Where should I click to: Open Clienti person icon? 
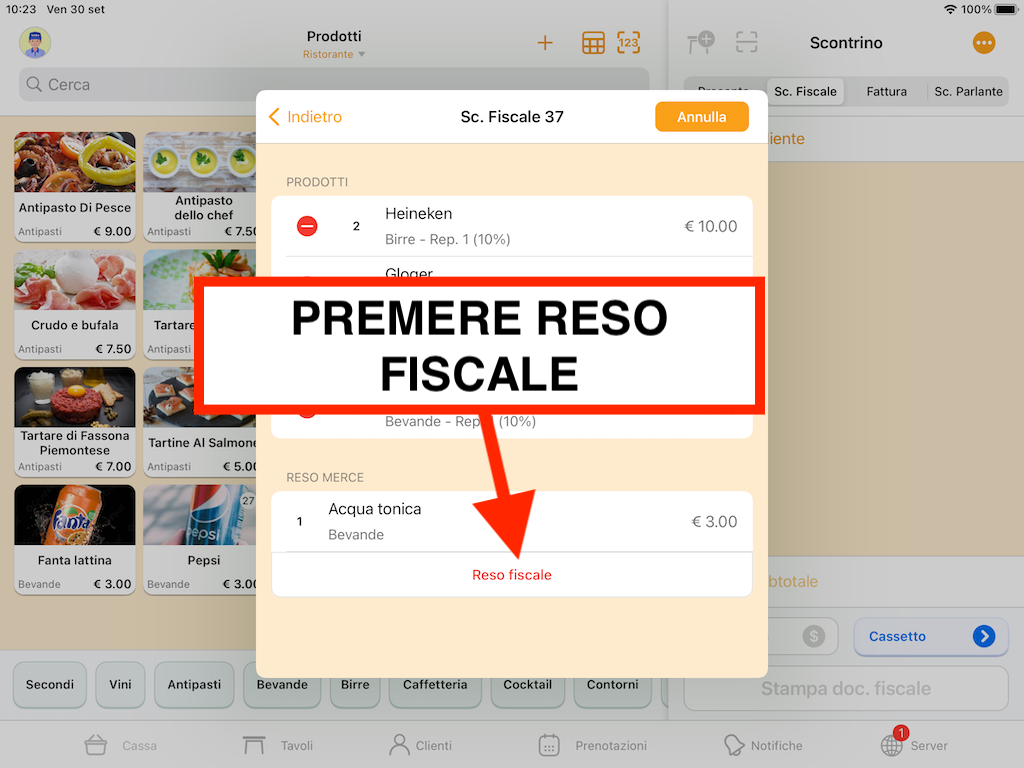pos(399,745)
